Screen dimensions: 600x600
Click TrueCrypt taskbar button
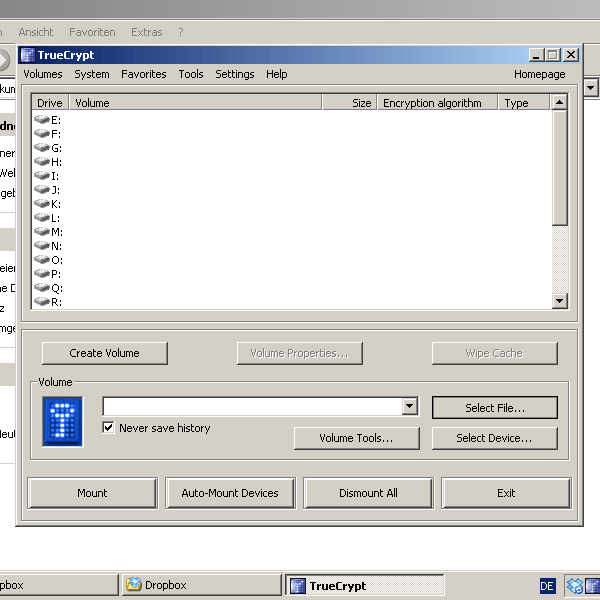point(365,585)
